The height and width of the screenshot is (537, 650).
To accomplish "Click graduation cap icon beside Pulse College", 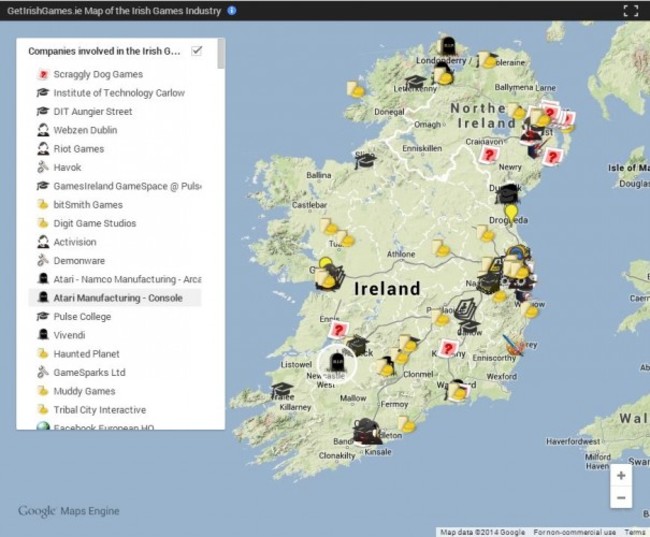I will point(43,316).
